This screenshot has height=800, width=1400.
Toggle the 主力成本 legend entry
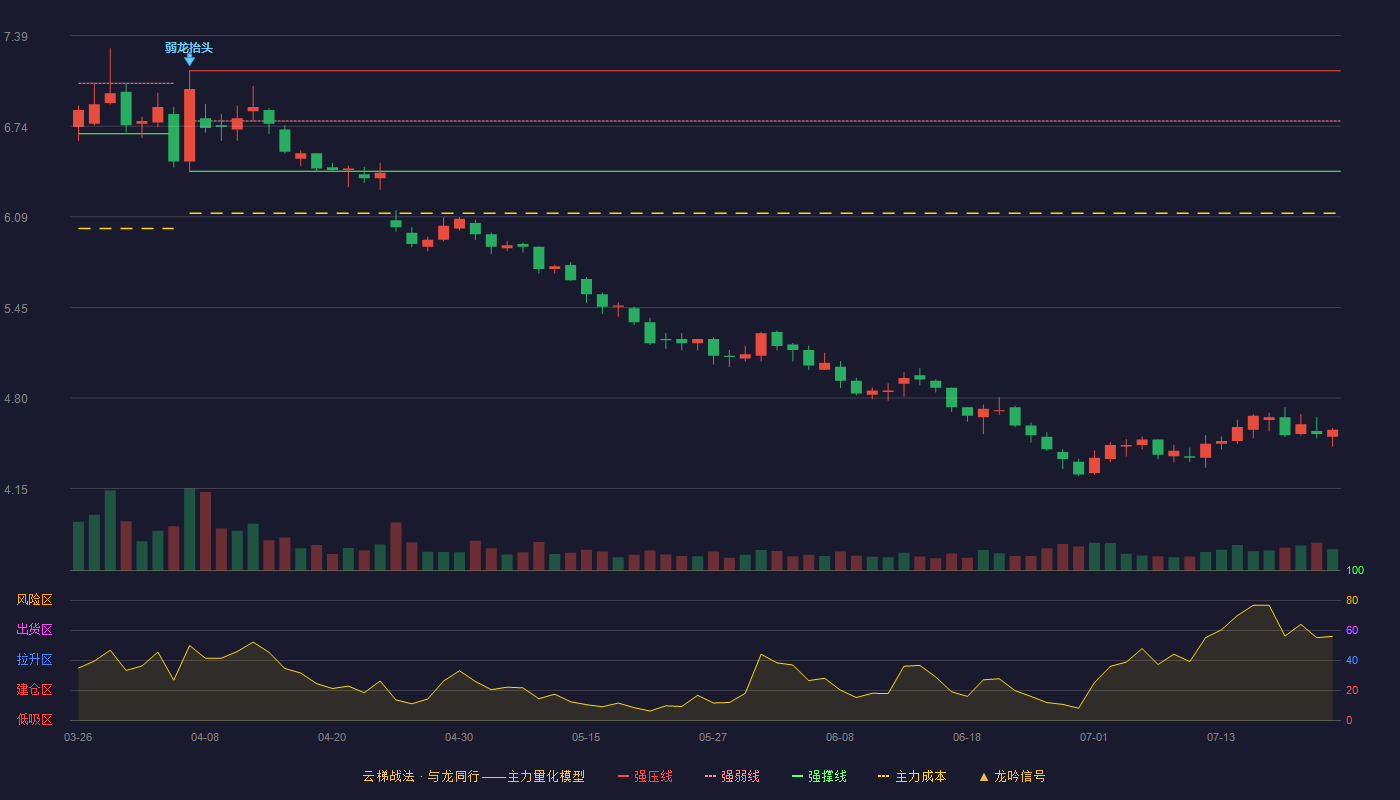tap(912, 776)
